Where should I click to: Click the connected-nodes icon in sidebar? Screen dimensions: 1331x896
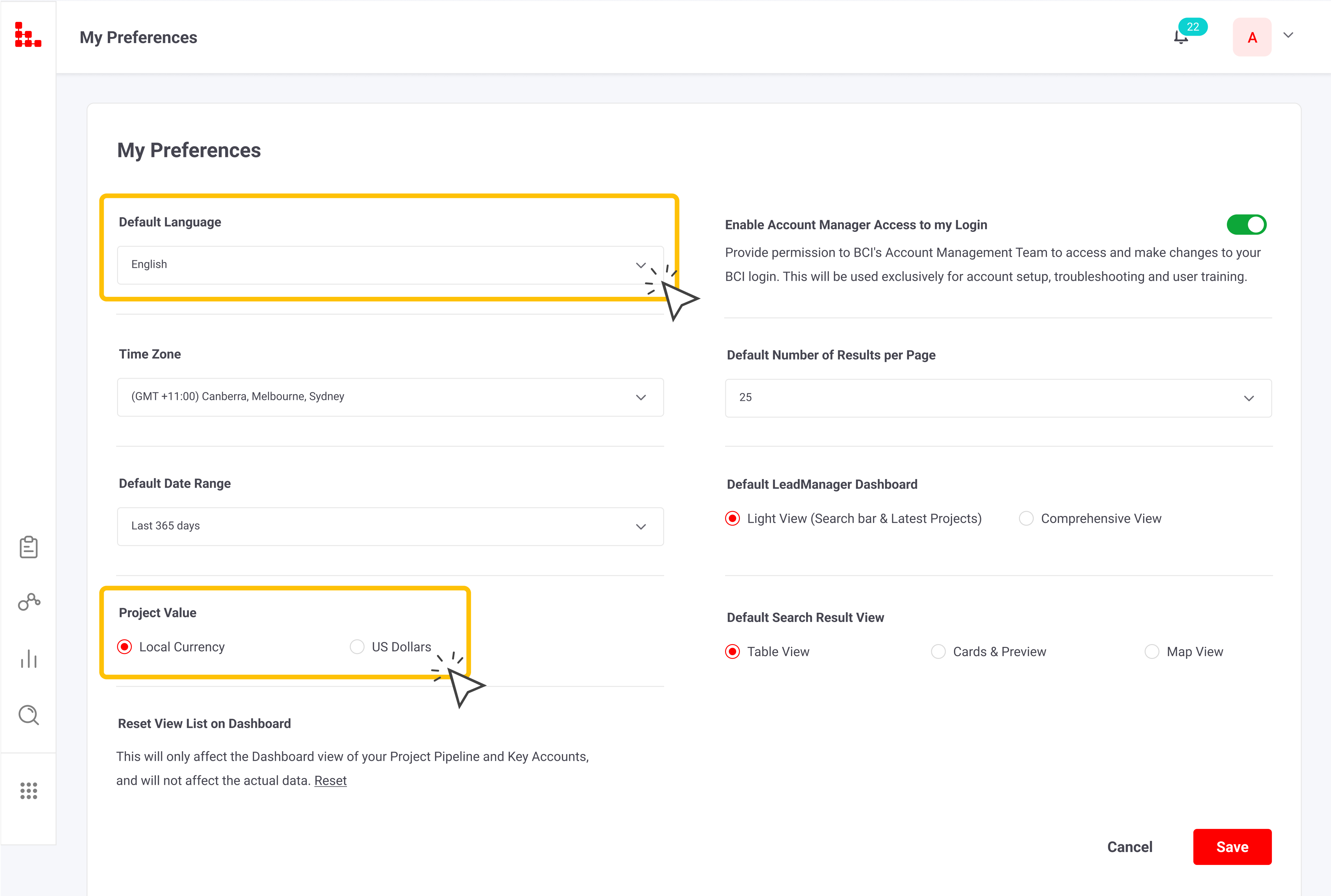pyautogui.click(x=29, y=602)
